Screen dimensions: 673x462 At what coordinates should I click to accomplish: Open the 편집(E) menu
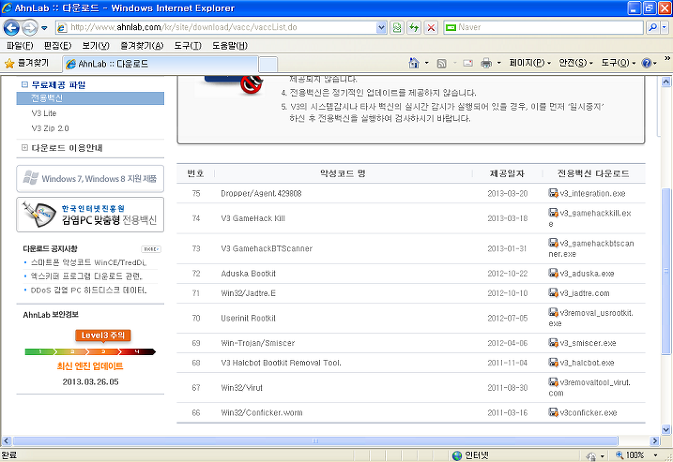58,46
